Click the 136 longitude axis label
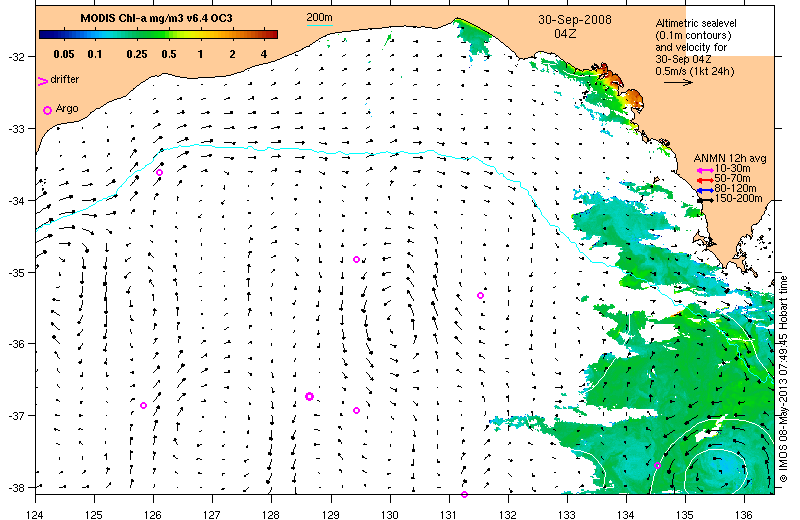The height and width of the screenshot is (520, 800). pos(744,514)
